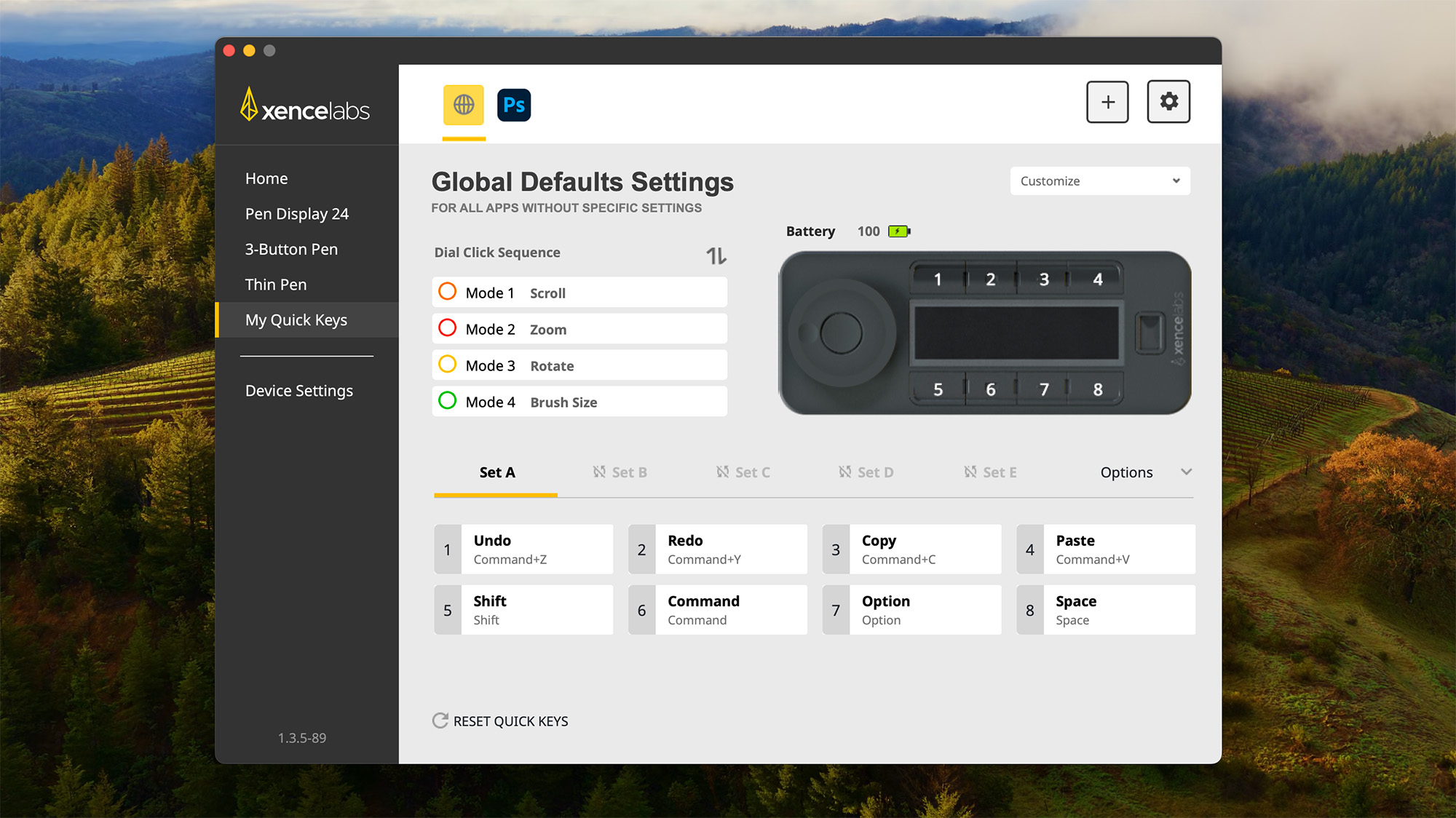Open Pen Display 24 in sidebar
The image size is (1456, 818).
[297, 214]
